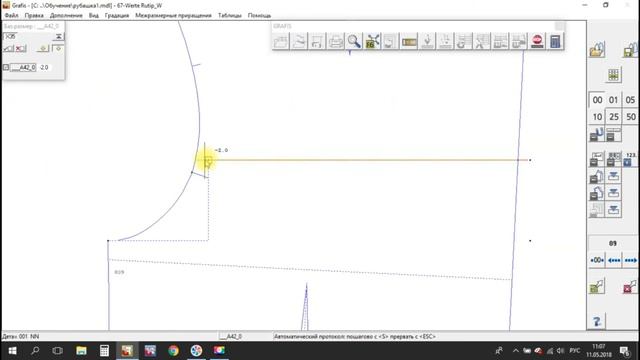Image resolution: width=640 pixels, height=360 pixels.
Task: Select the __A42_0 size field
Action: 23,67
